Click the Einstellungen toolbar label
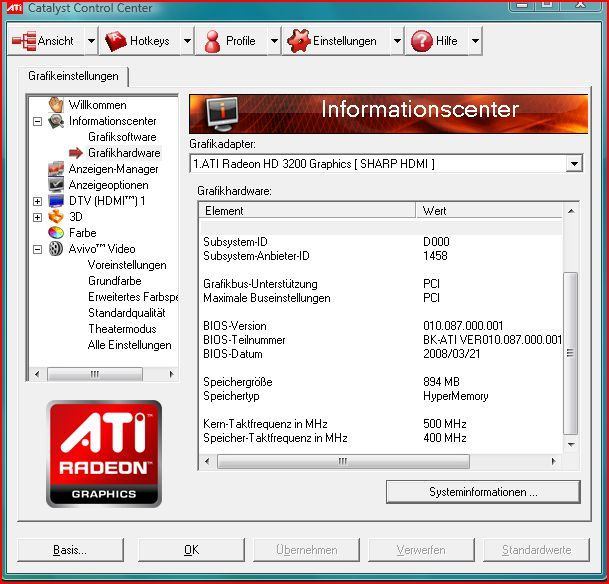Image resolution: width=609 pixels, height=584 pixels. pos(345,41)
